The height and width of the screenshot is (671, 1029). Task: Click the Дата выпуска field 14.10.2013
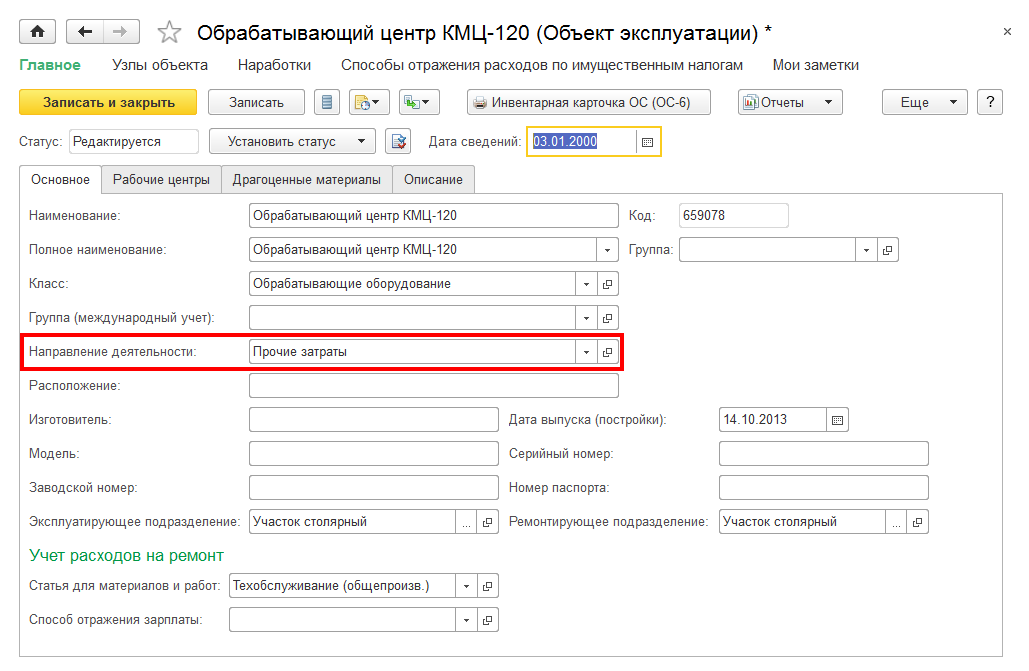[772, 420]
